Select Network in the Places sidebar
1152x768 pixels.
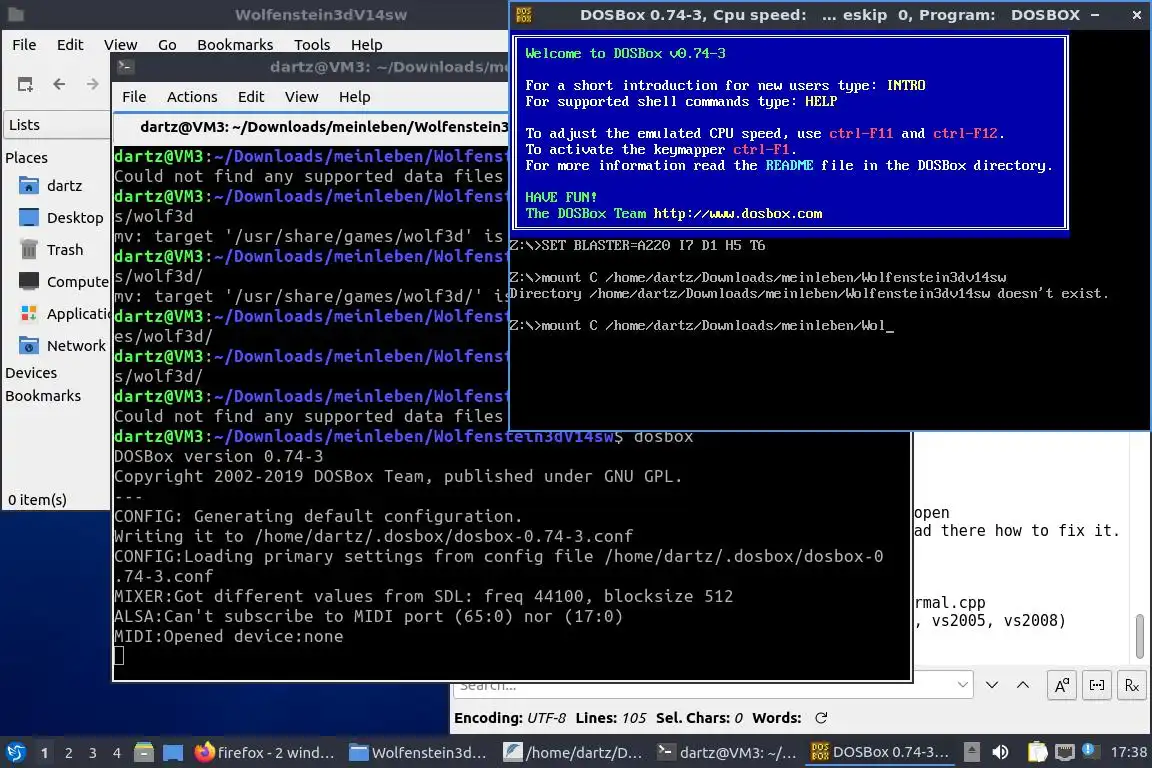[63, 345]
